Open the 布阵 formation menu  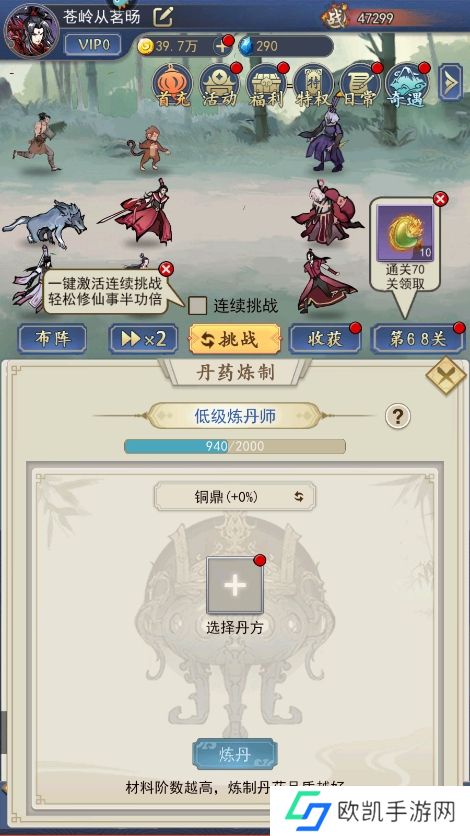(x=52, y=339)
